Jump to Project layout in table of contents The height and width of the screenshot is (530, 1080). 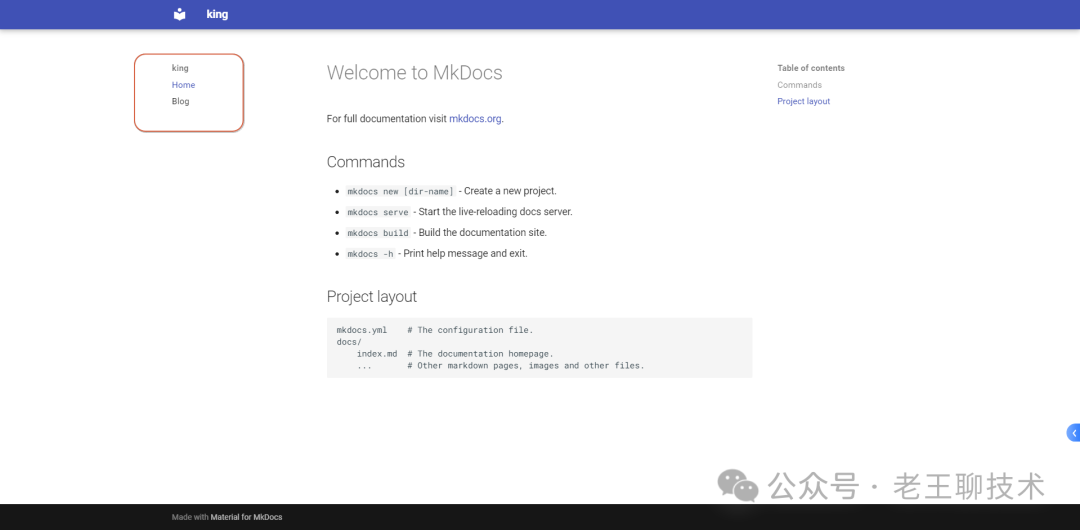[804, 101]
